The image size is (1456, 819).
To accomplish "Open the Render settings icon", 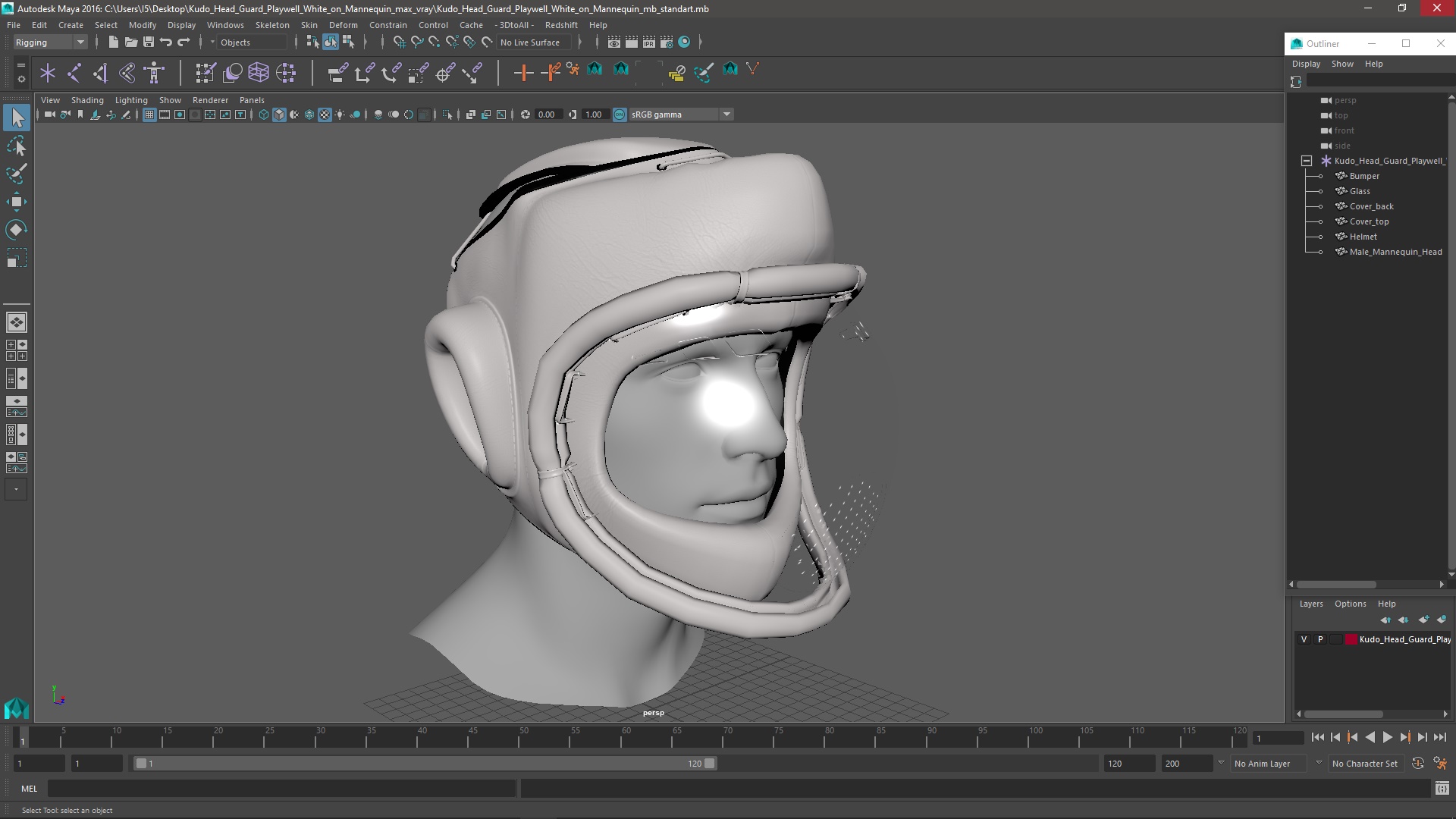I will 667,42.
